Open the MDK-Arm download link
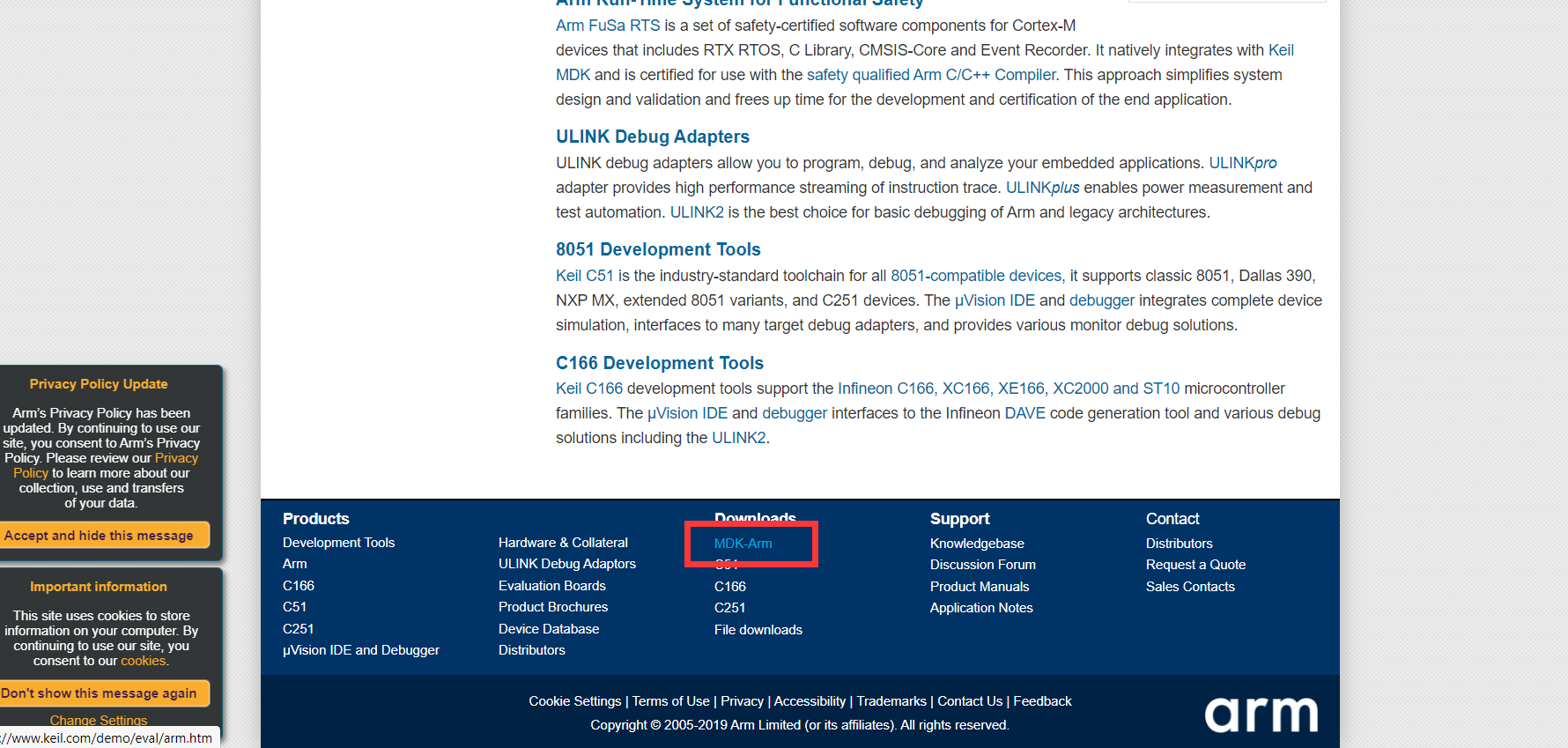The image size is (1568, 748). (743, 544)
